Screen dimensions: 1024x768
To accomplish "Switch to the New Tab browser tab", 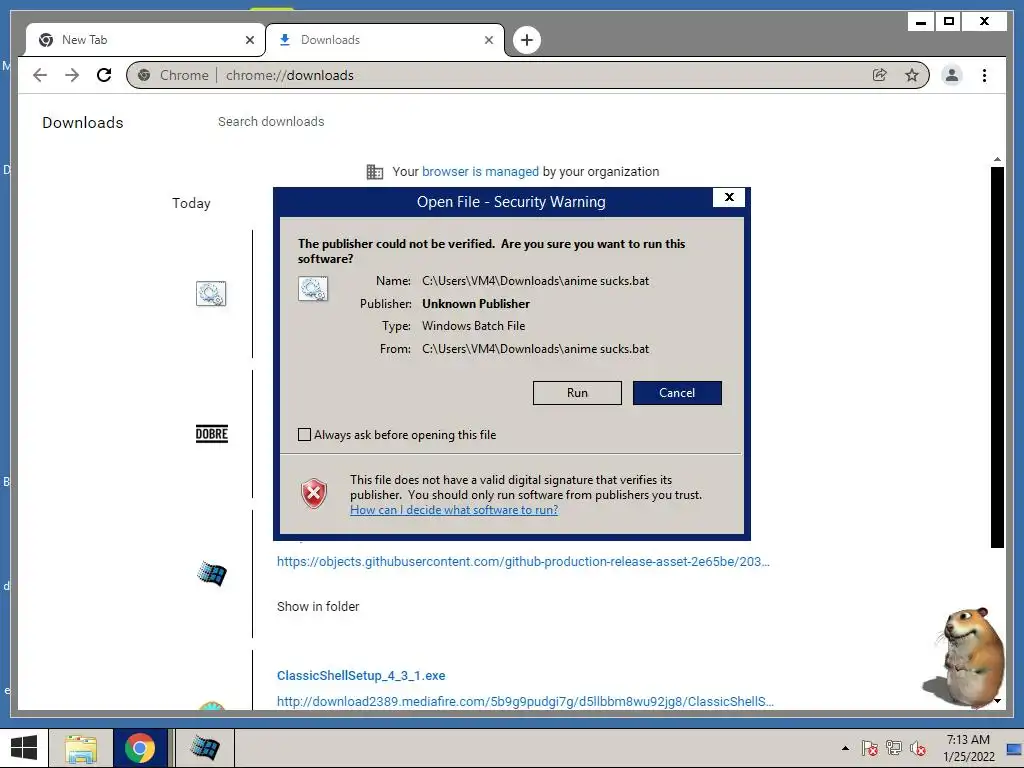I will coord(145,40).
